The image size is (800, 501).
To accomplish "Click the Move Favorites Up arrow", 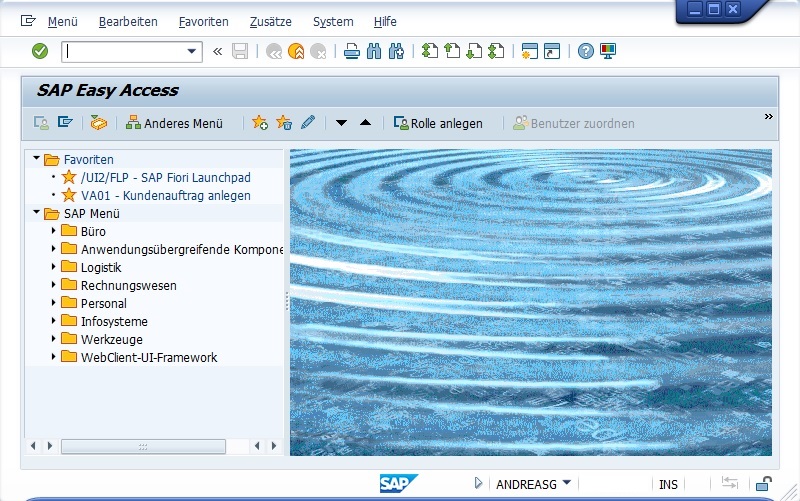I will point(365,122).
